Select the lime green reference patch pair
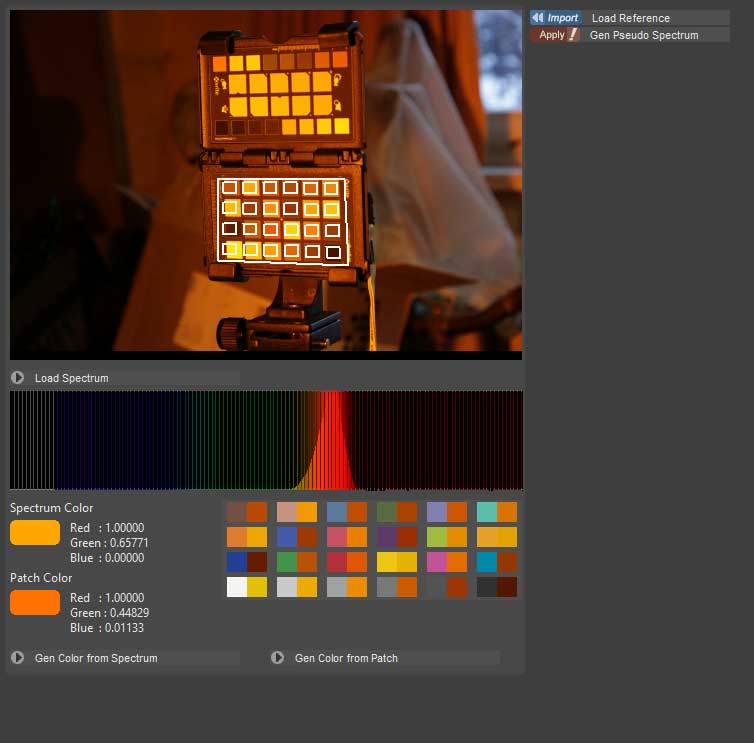Screen dimensions: 754x743 (x=447, y=537)
